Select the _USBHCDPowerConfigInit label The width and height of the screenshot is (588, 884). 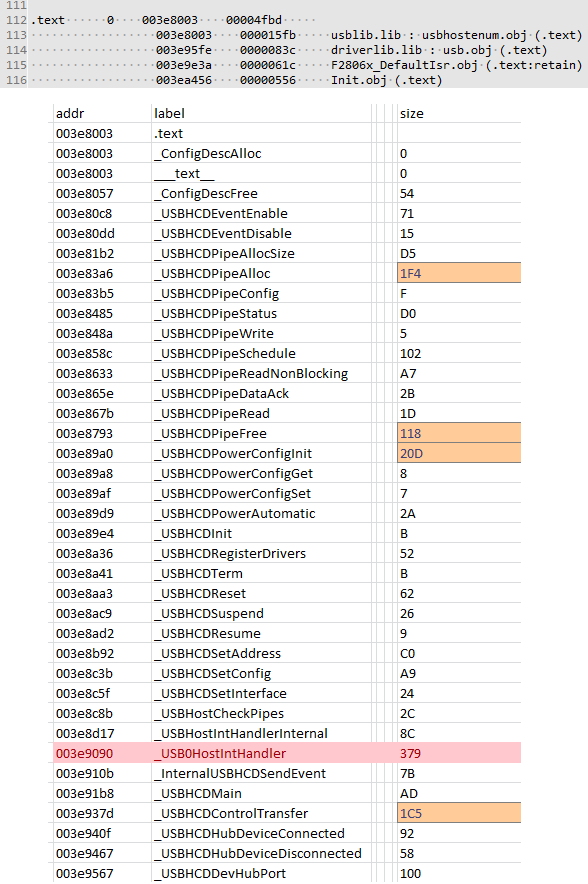pyautogui.click(x=233, y=454)
